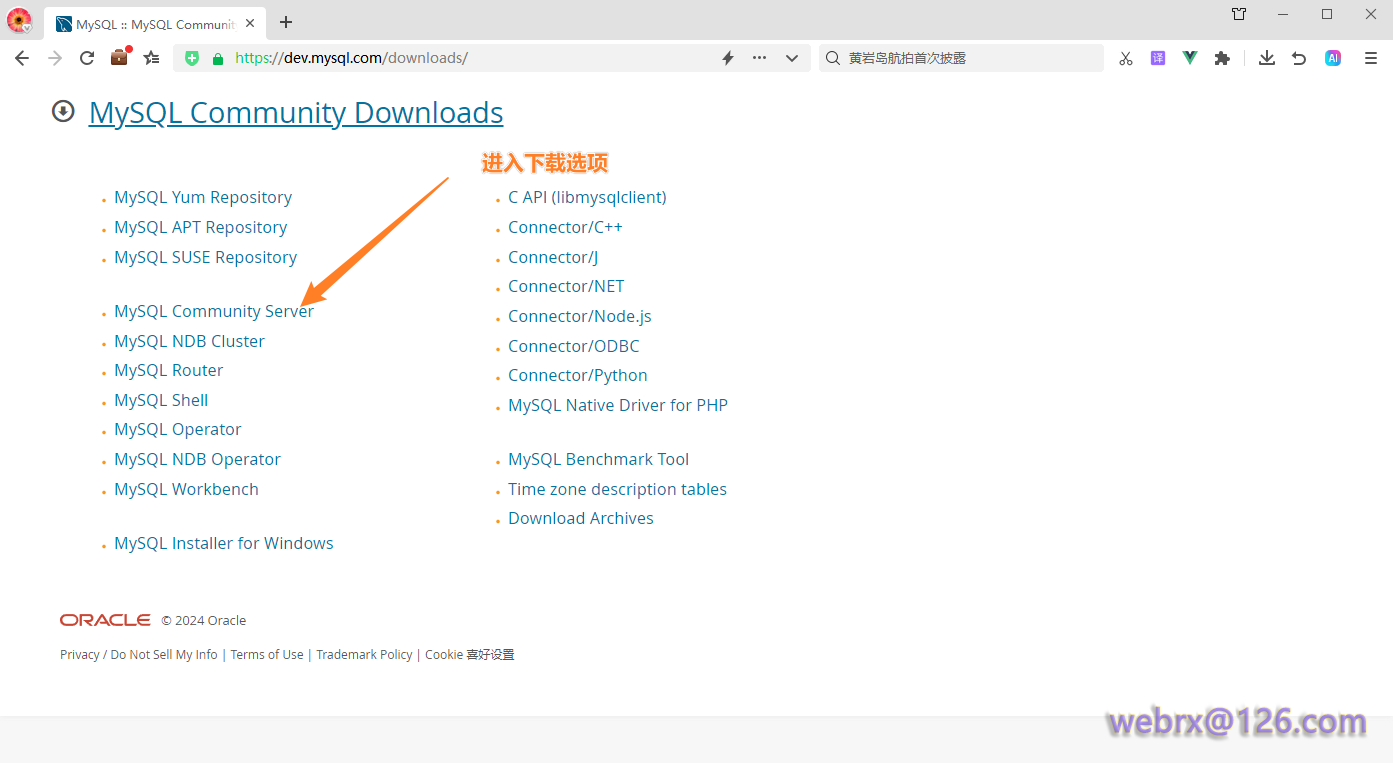Open Connector/J link
The height and width of the screenshot is (763, 1393).
pos(553,258)
